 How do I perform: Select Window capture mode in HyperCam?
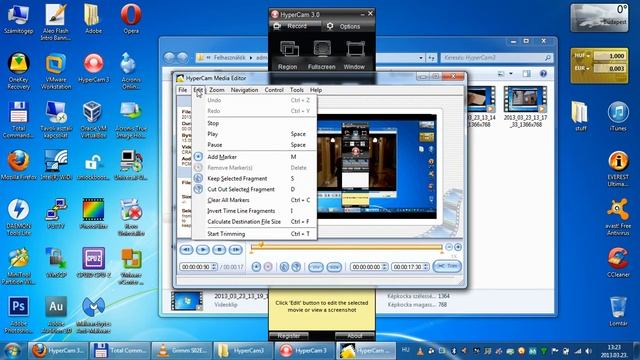coord(354,55)
